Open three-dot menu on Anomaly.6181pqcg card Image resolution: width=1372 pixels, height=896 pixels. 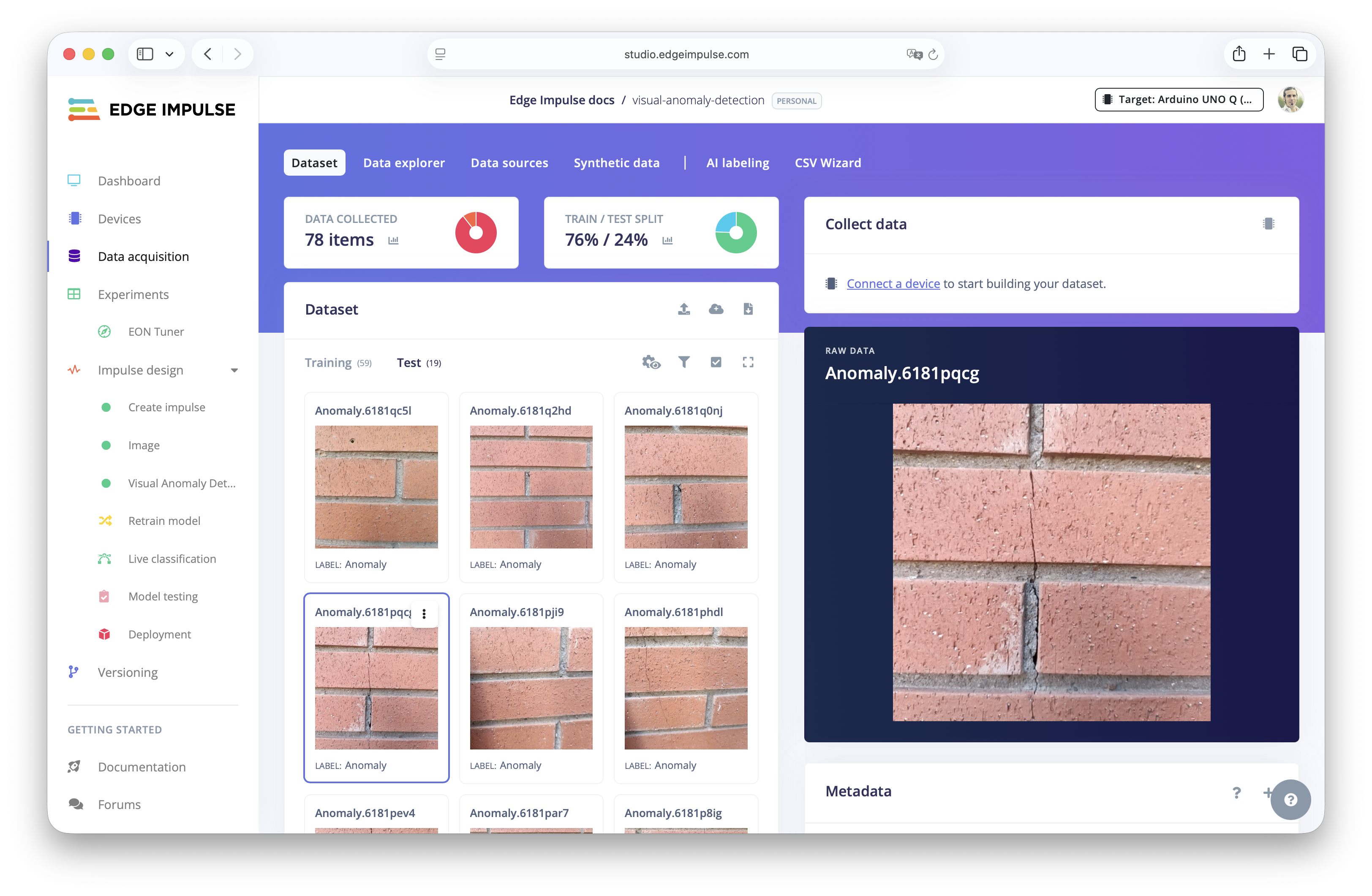coord(424,614)
